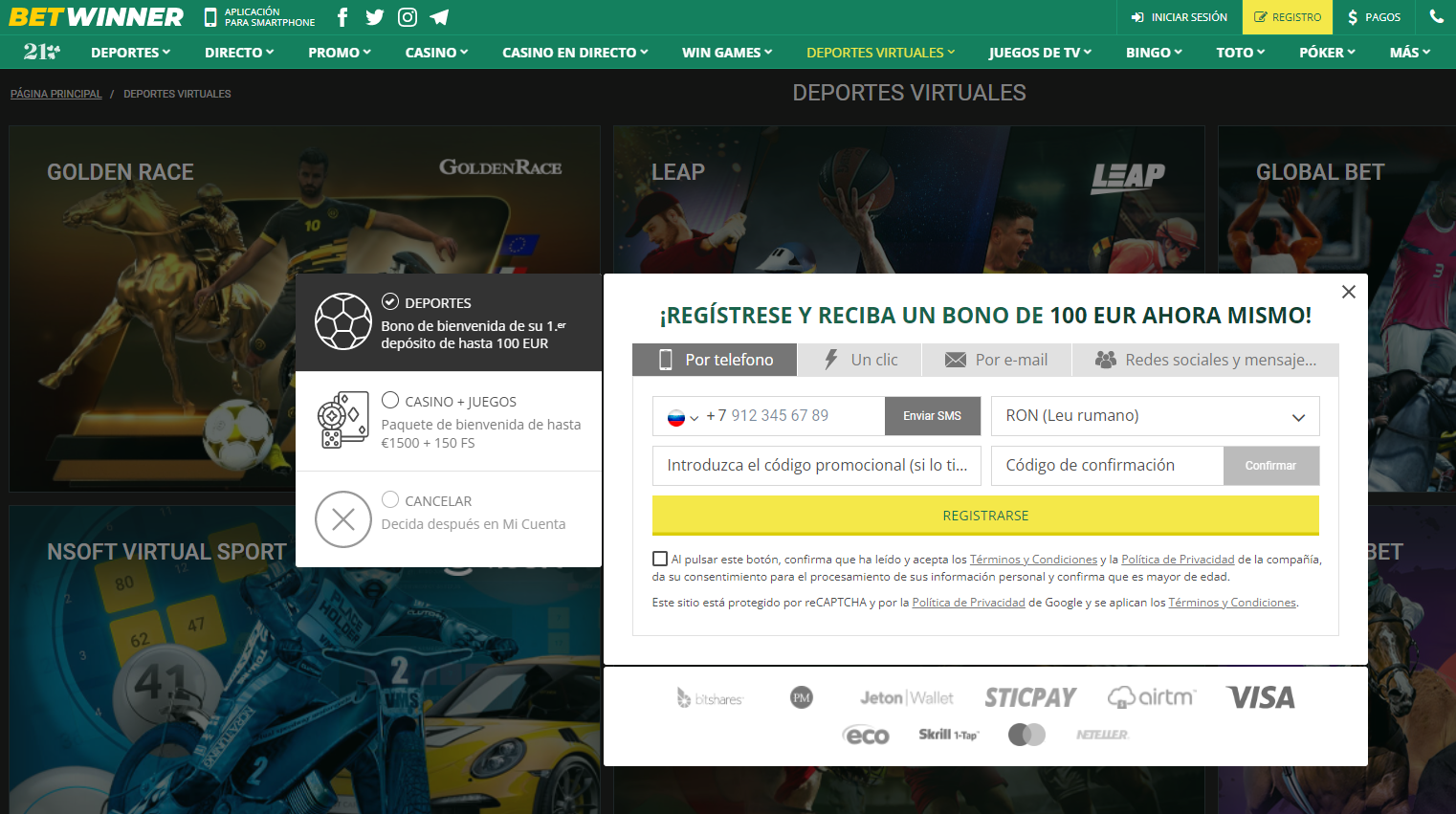Open the smartphone application icon
This screenshot has height=814, width=1456.
(210, 17)
